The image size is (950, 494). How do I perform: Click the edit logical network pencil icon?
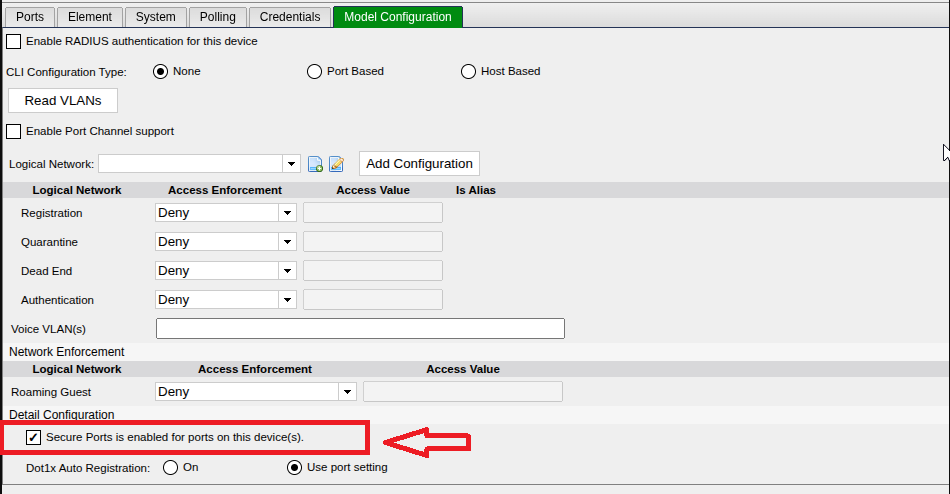(x=336, y=164)
